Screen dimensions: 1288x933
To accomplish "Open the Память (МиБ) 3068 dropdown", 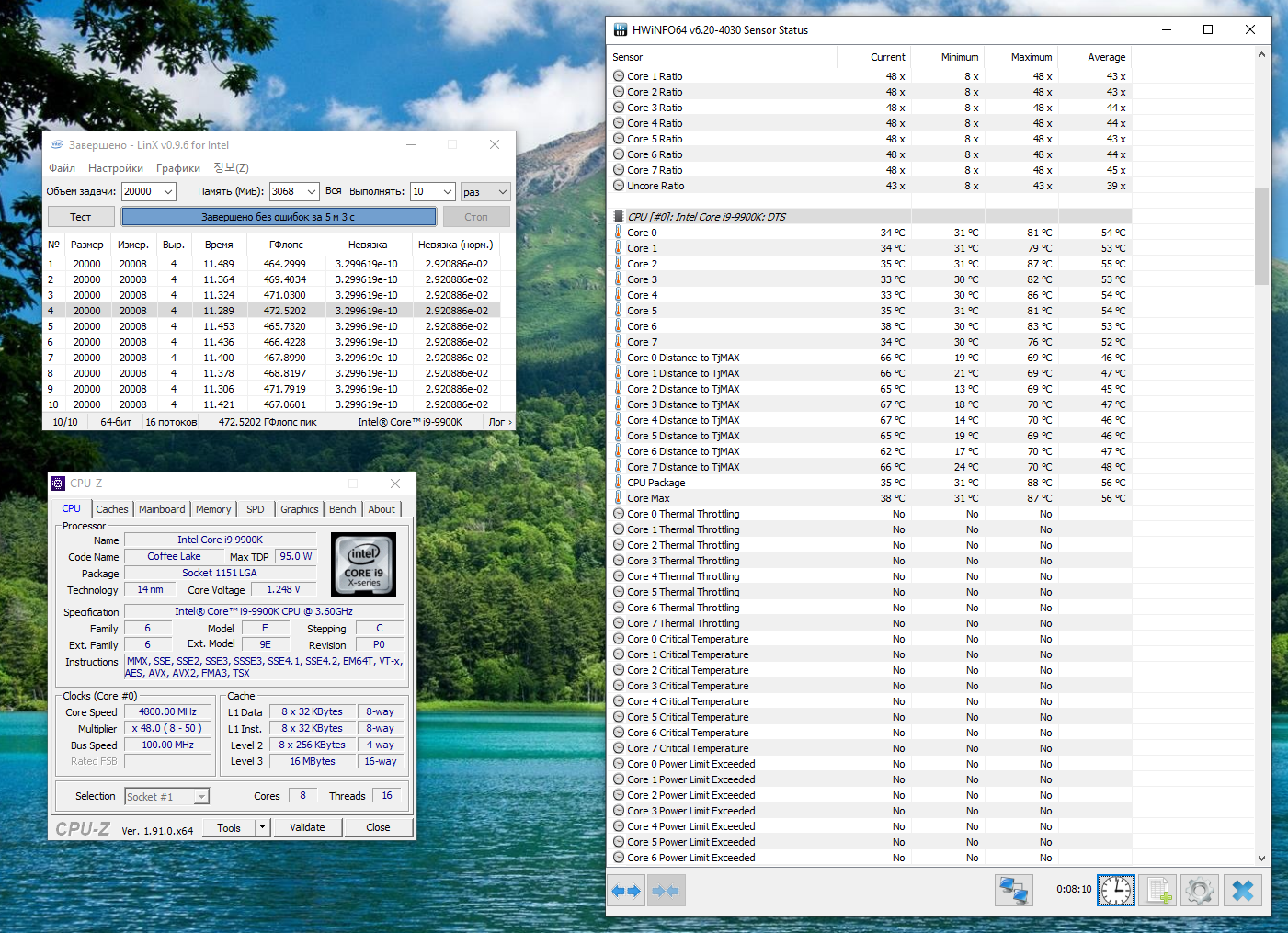I will pyautogui.click(x=312, y=191).
